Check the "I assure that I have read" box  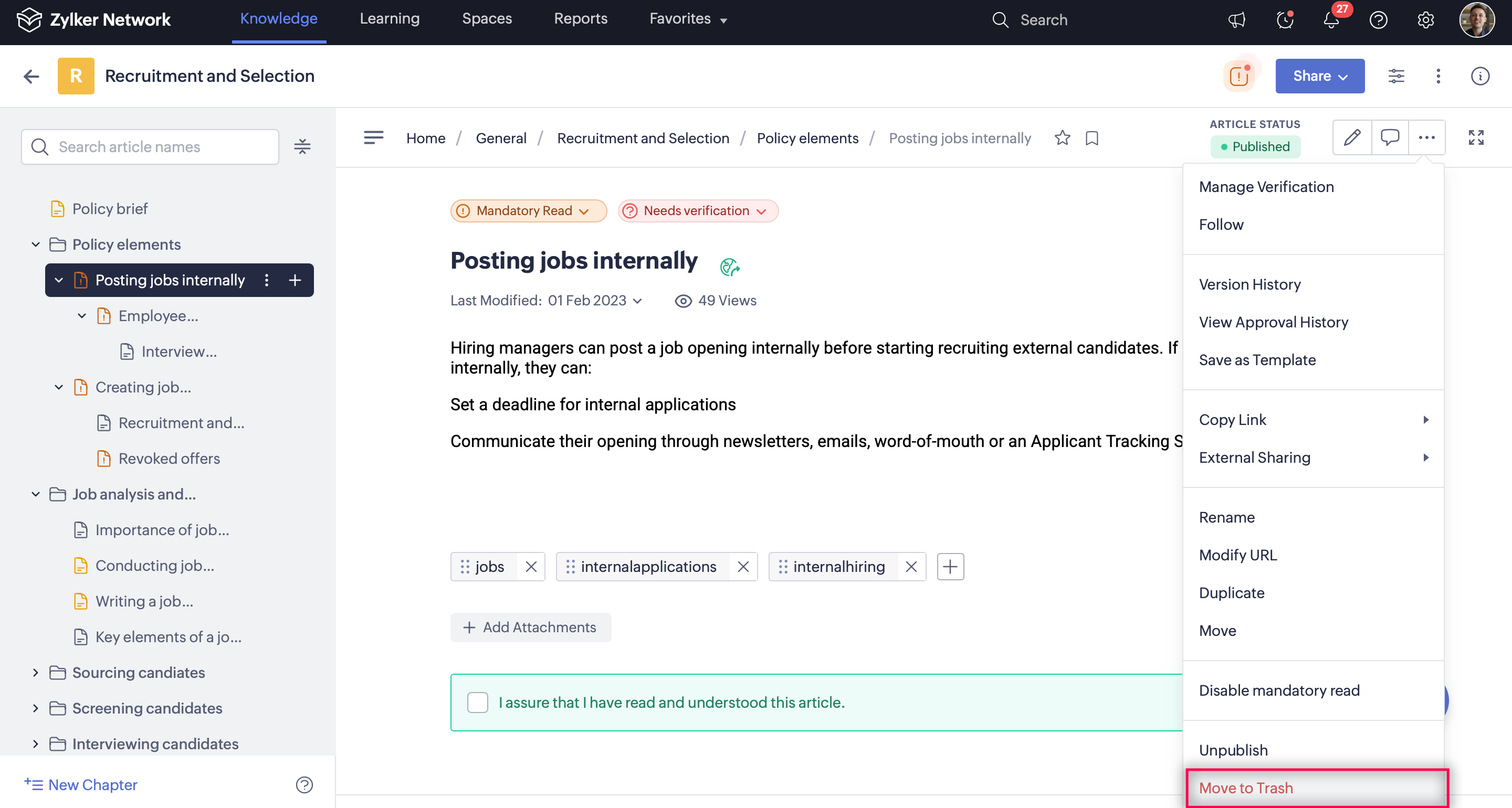click(x=477, y=703)
